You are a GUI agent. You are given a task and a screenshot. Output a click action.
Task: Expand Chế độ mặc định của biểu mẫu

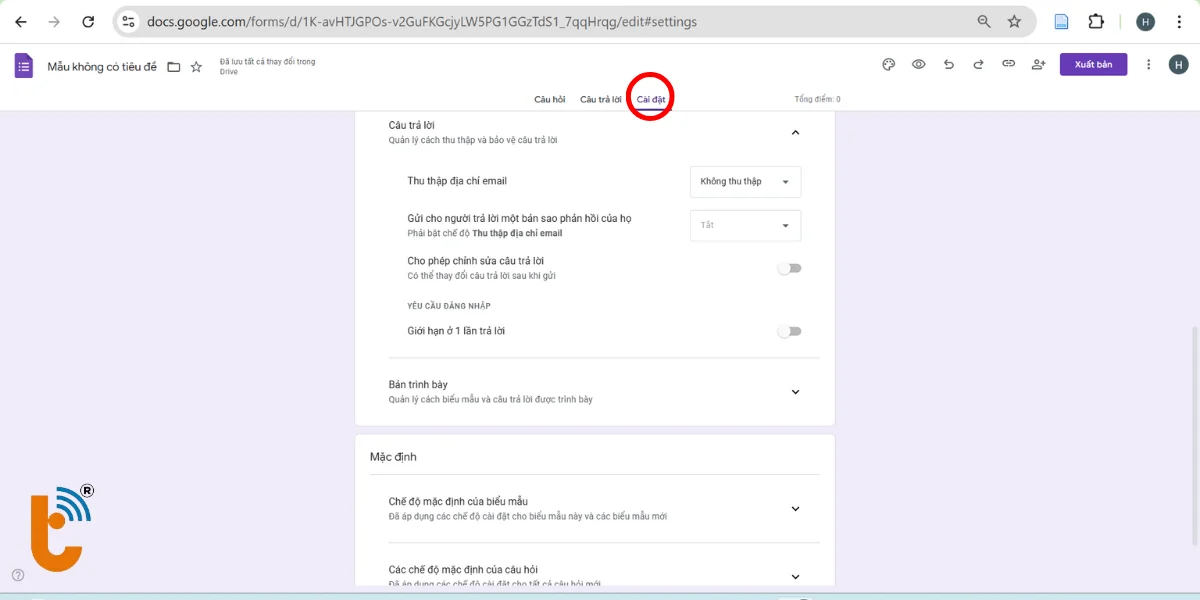pyautogui.click(x=795, y=508)
